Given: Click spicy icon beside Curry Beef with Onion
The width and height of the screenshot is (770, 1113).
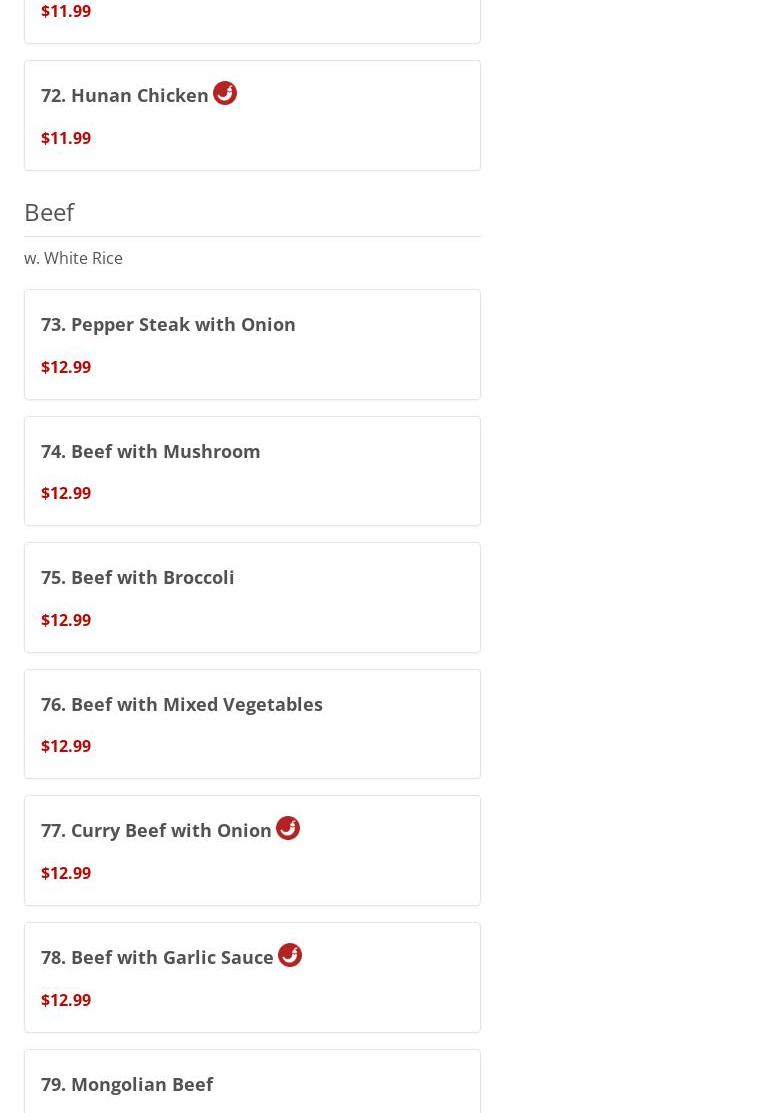Looking at the screenshot, I should coord(288,828).
